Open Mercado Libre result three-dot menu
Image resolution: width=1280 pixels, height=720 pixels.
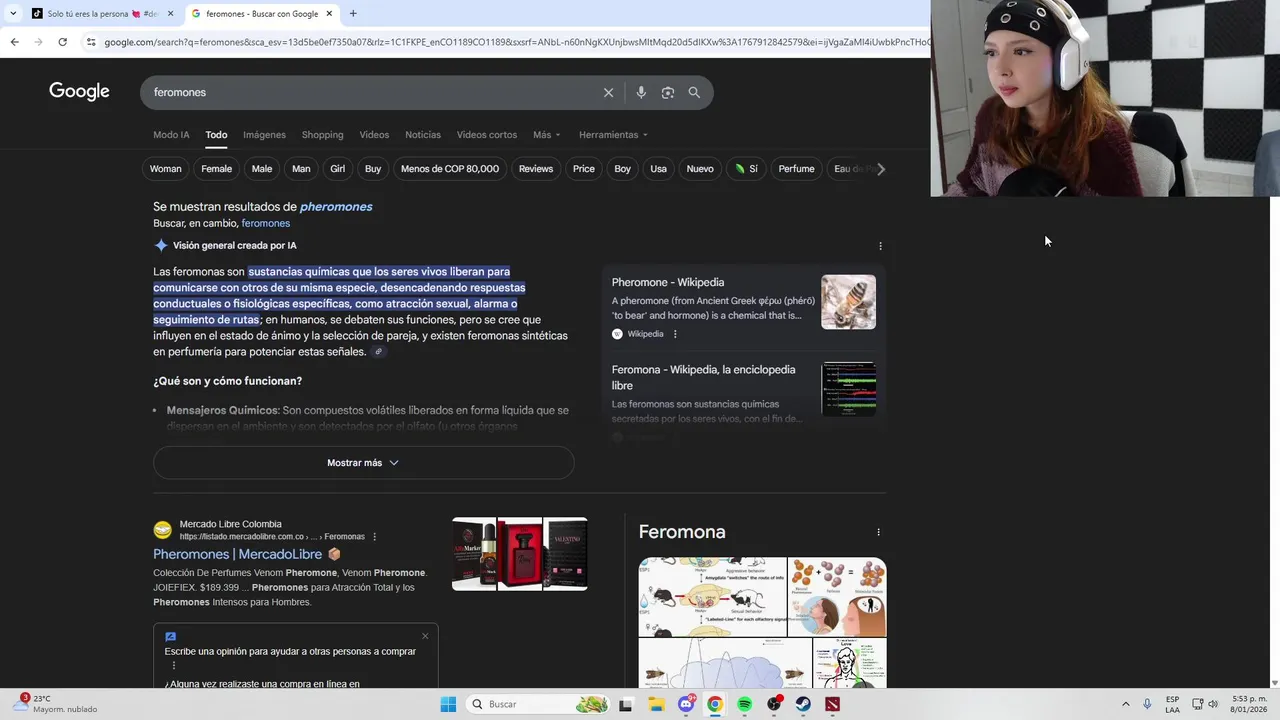[x=375, y=537]
